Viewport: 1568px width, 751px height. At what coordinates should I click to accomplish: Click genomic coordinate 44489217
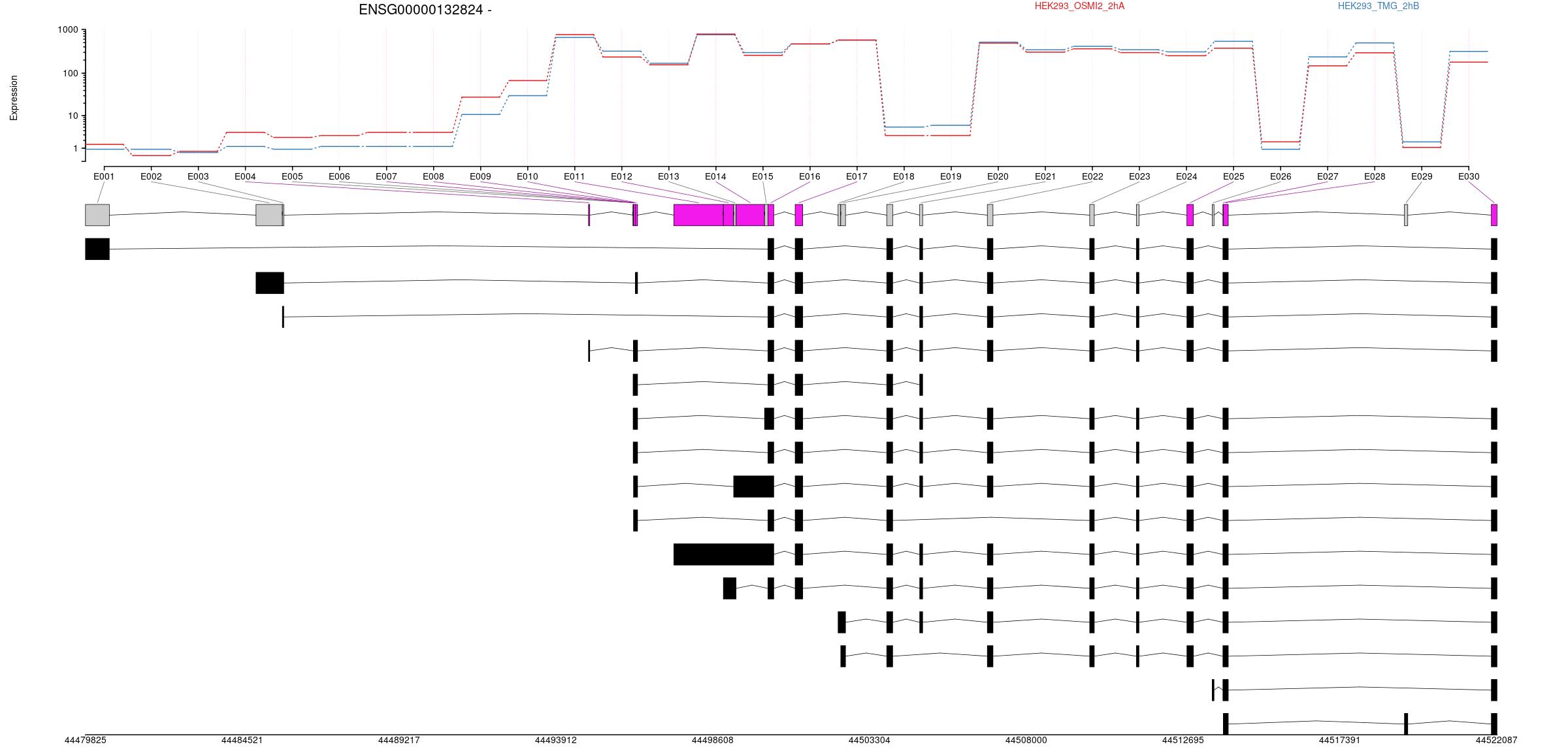[x=399, y=741]
